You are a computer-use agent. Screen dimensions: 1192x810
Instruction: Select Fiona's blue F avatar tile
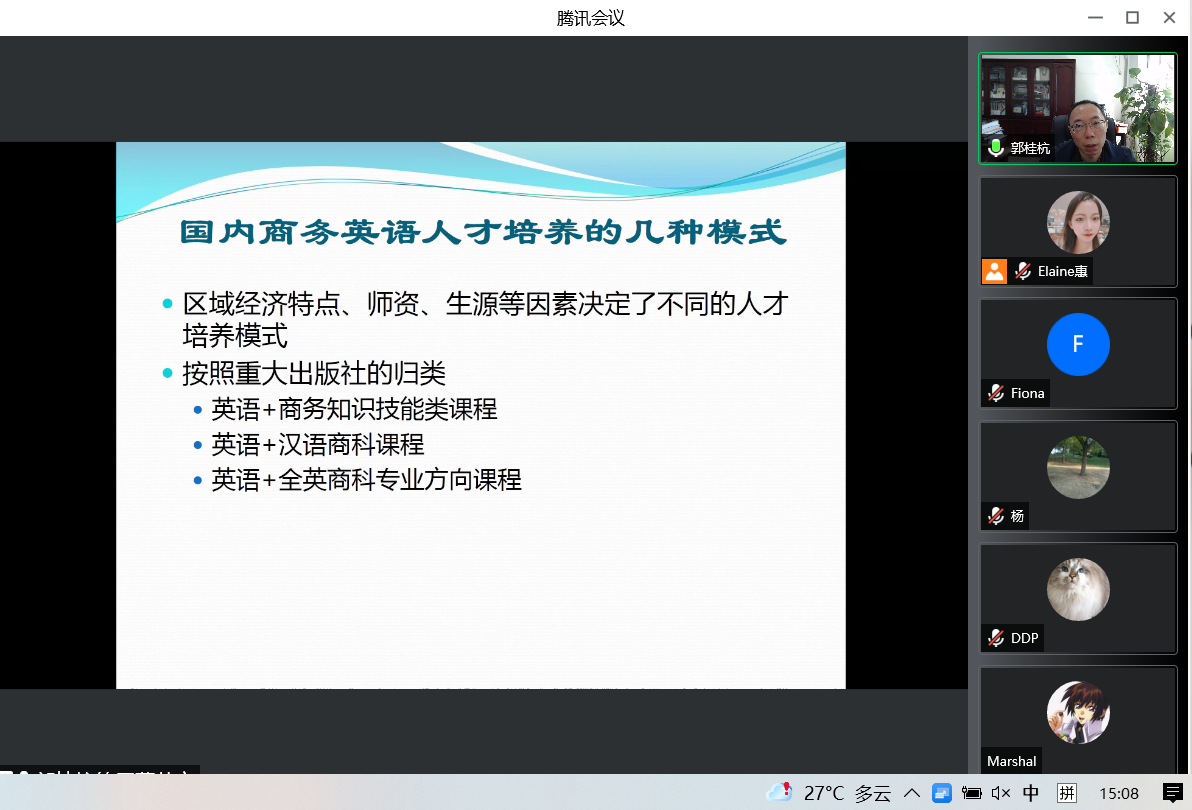point(1078,344)
